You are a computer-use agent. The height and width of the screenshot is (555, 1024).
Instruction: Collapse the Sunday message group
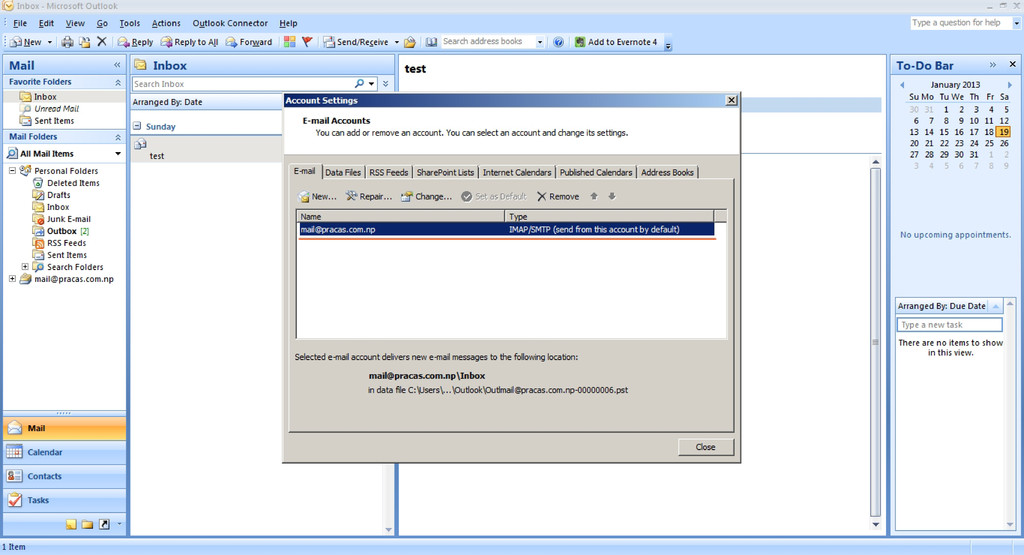(137, 126)
